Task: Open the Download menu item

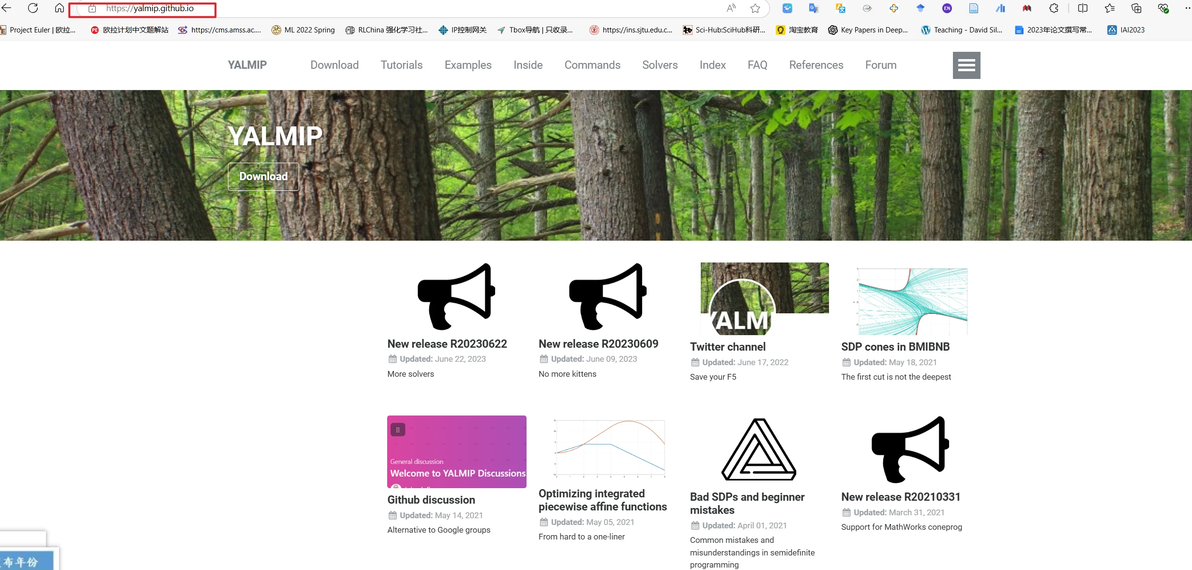Action: tap(334, 65)
